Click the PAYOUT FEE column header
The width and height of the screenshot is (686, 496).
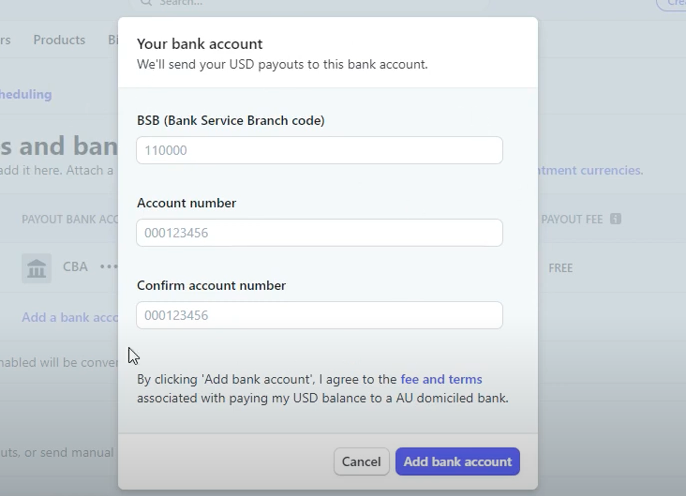(573, 218)
